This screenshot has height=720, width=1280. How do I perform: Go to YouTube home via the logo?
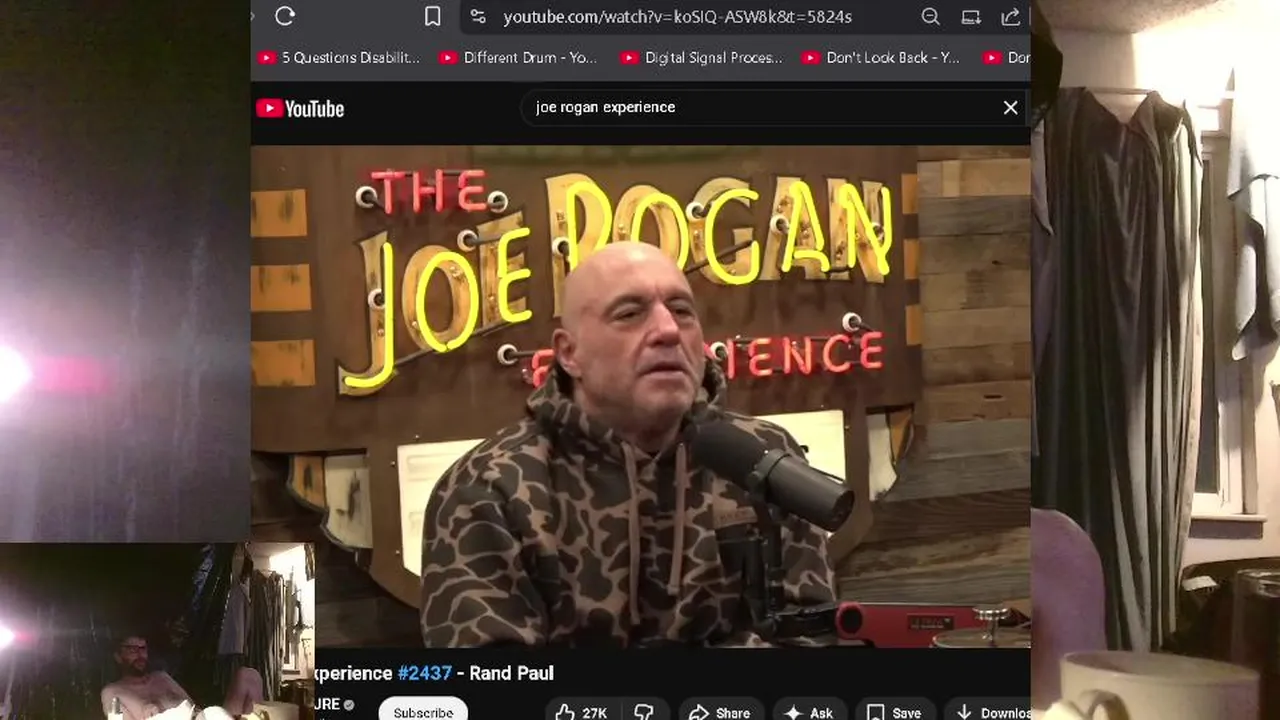coord(300,108)
